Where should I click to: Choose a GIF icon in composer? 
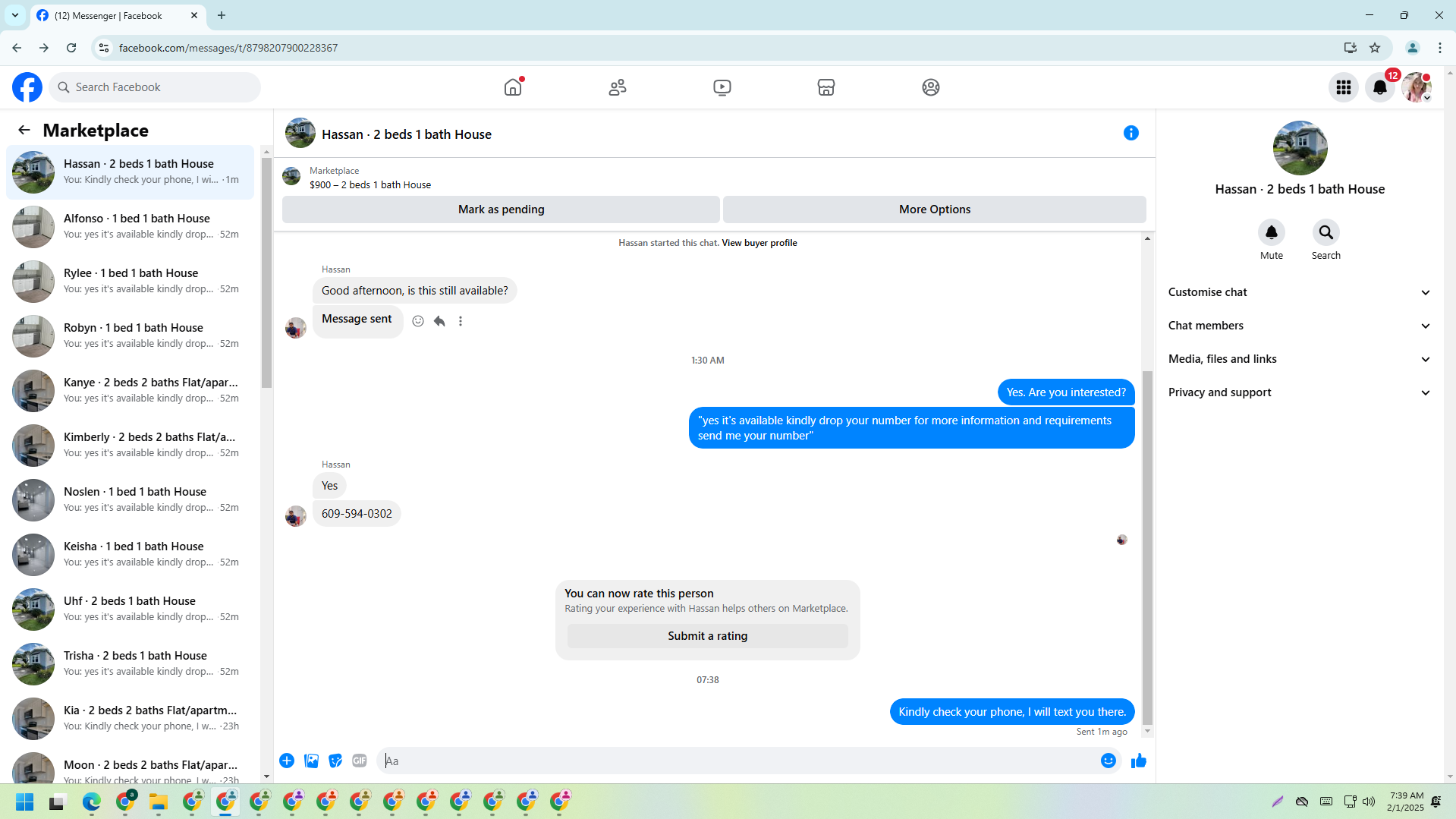point(360,761)
